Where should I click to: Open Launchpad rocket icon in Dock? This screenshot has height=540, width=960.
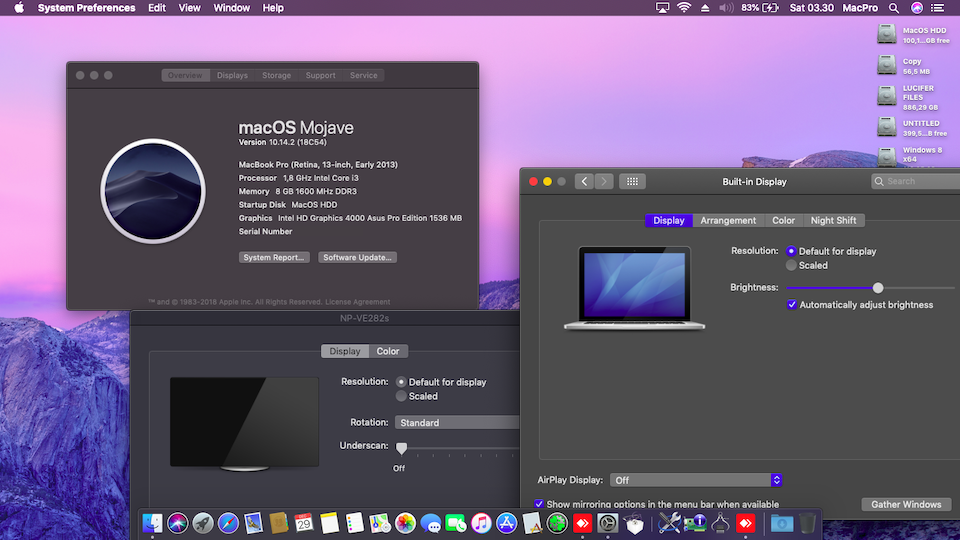click(x=203, y=523)
